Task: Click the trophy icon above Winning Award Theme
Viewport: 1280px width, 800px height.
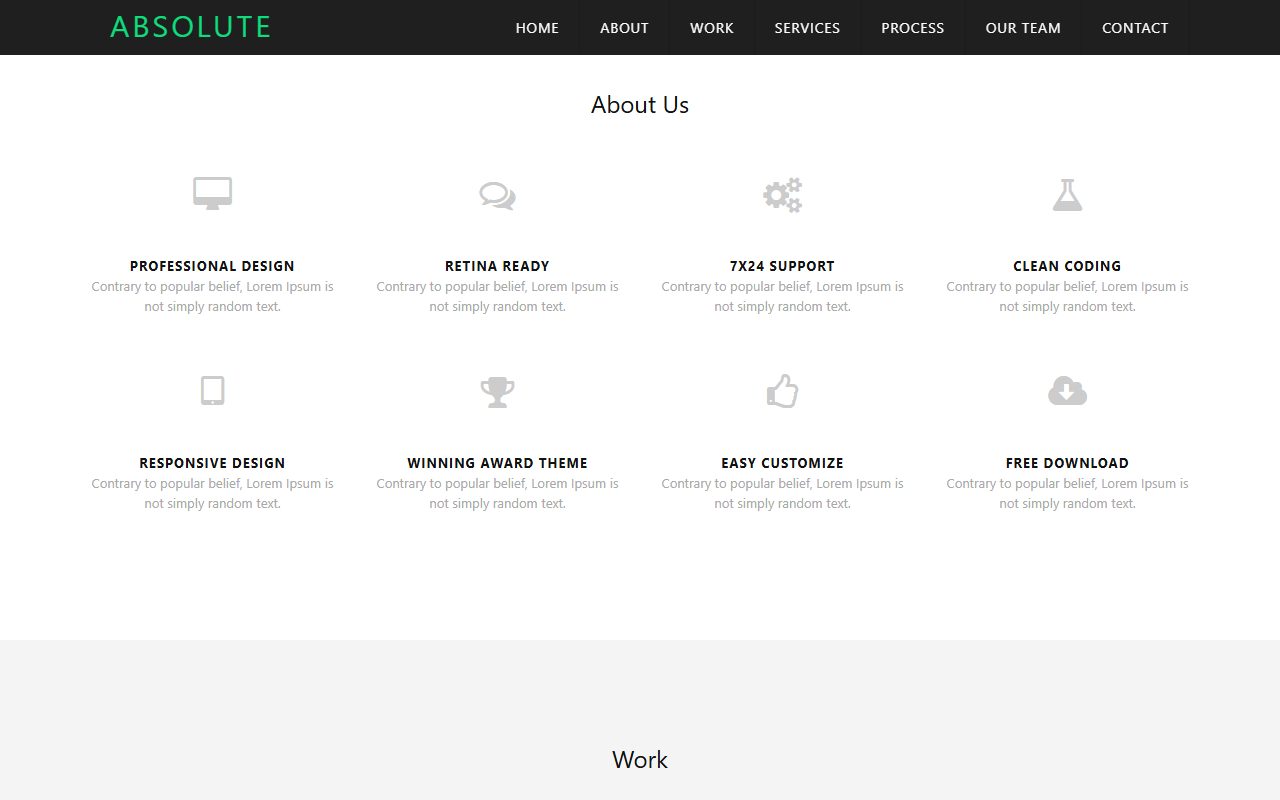Action: (497, 392)
